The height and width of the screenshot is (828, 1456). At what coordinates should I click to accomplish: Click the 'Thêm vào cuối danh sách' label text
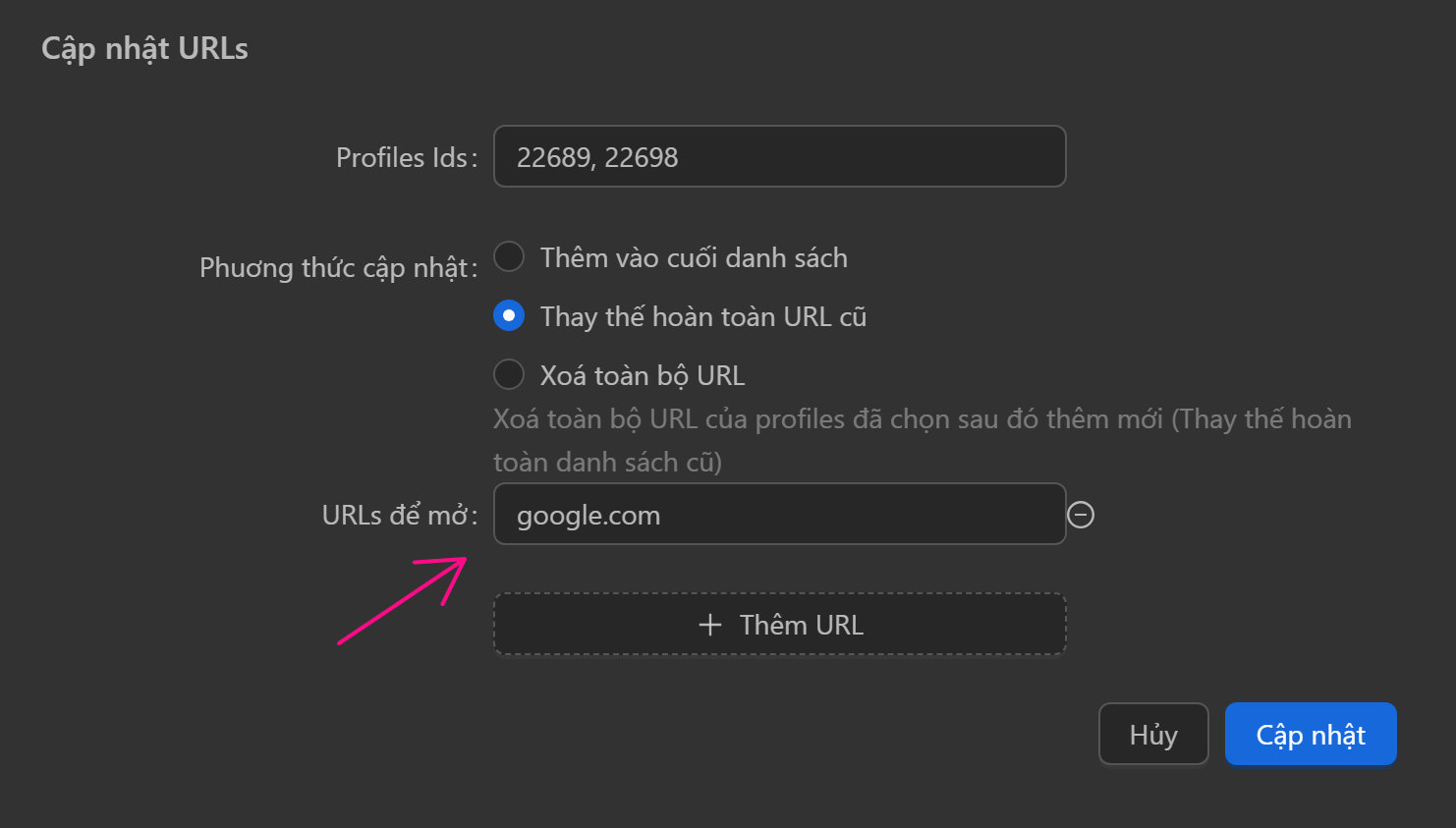(x=694, y=257)
